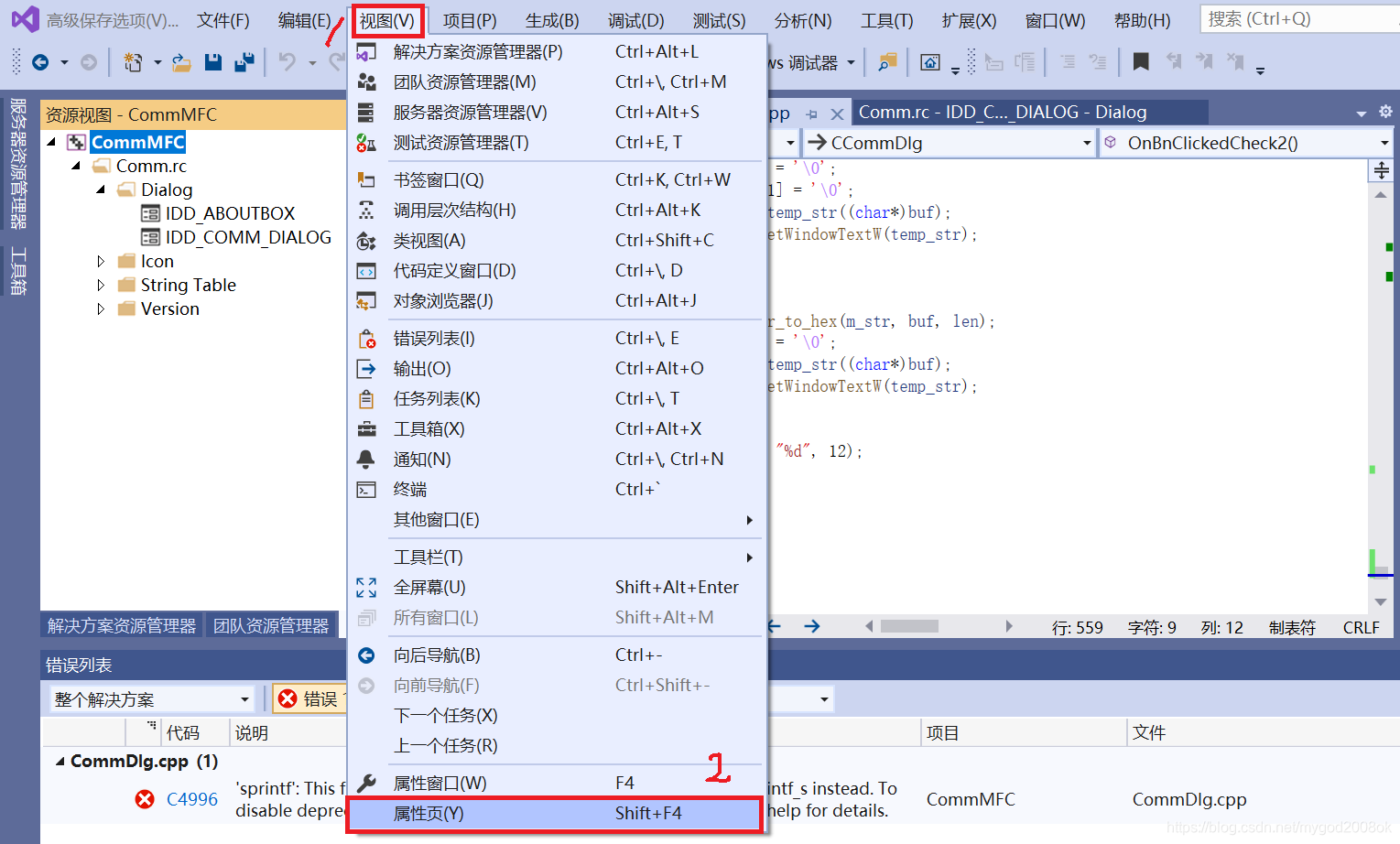Switch to Solution Explorer bottom tab

point(122,625)
